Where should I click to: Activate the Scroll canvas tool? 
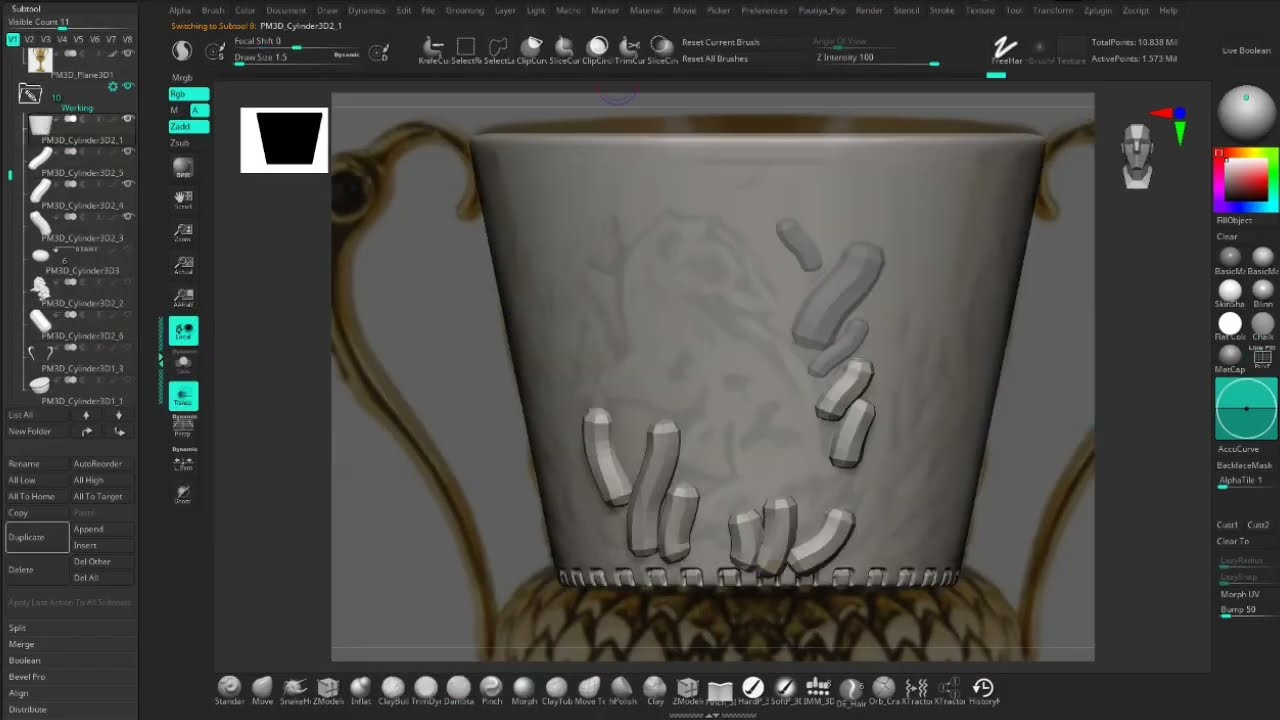click(x=183, y=200)
